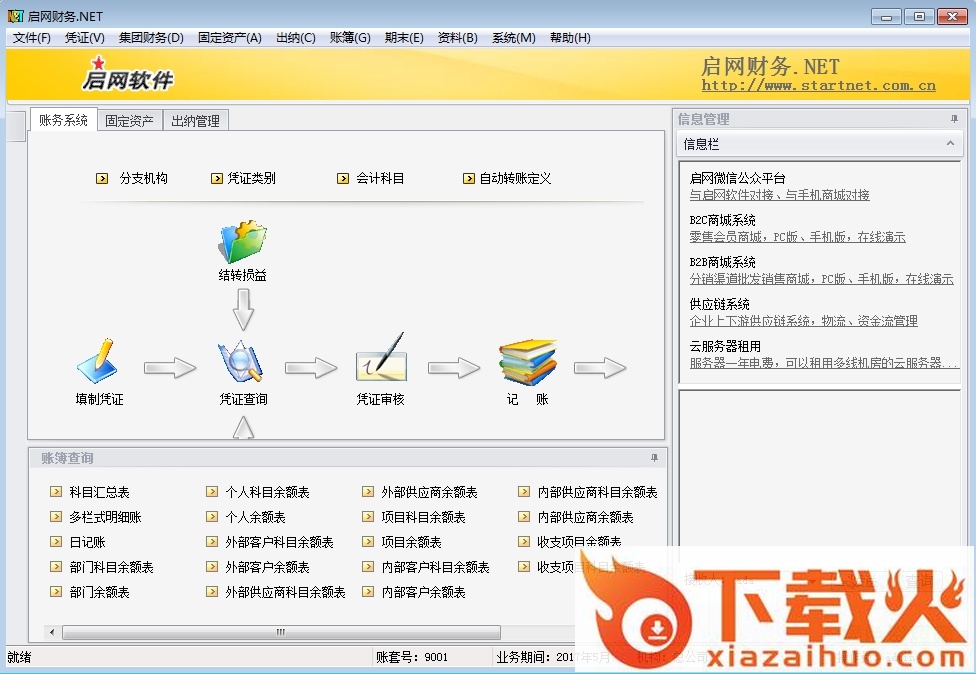This screenshot has height=674, width=976.
Task: Open the 收支项目余额表 report
Action: 579,541
